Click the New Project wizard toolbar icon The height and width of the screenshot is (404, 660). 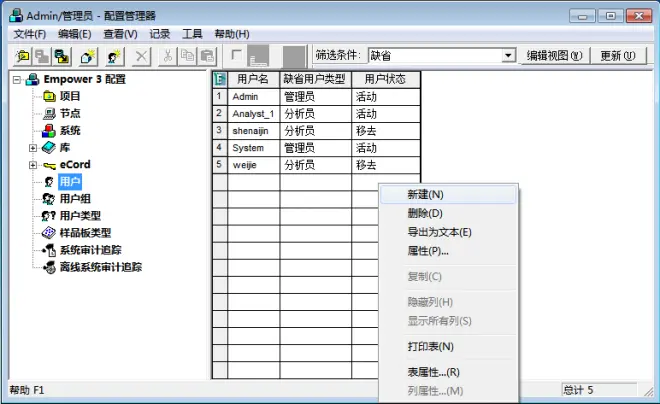[x=88, y=56]
